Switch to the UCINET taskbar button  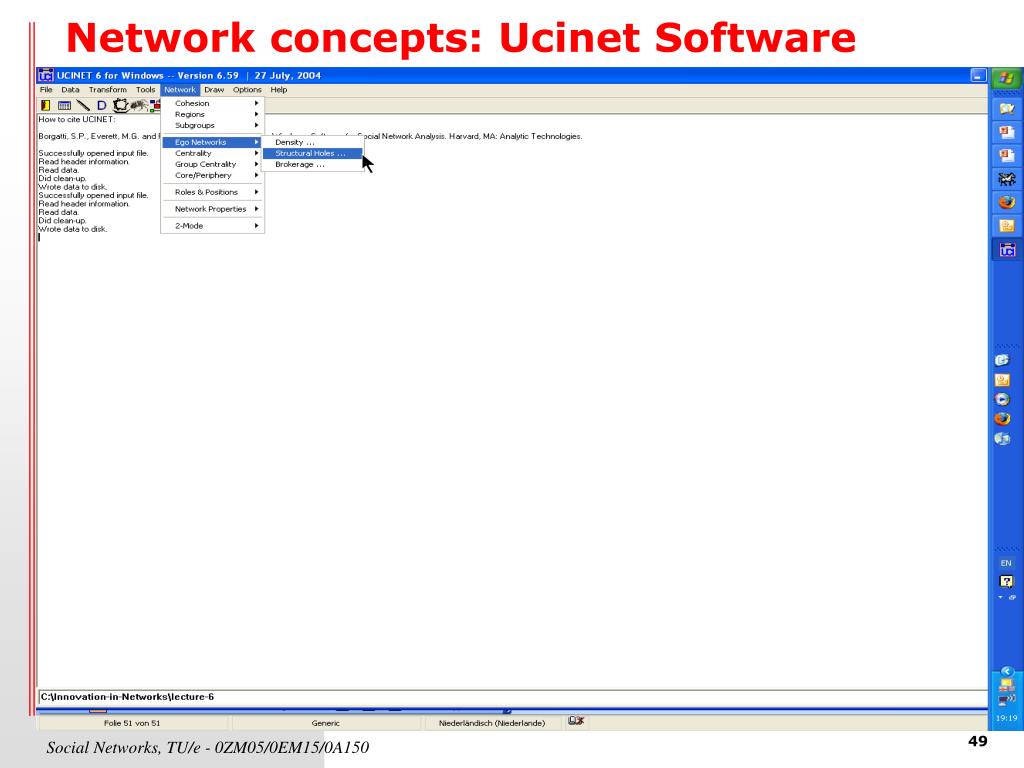pyautogui.click(x=1007, y=249)
